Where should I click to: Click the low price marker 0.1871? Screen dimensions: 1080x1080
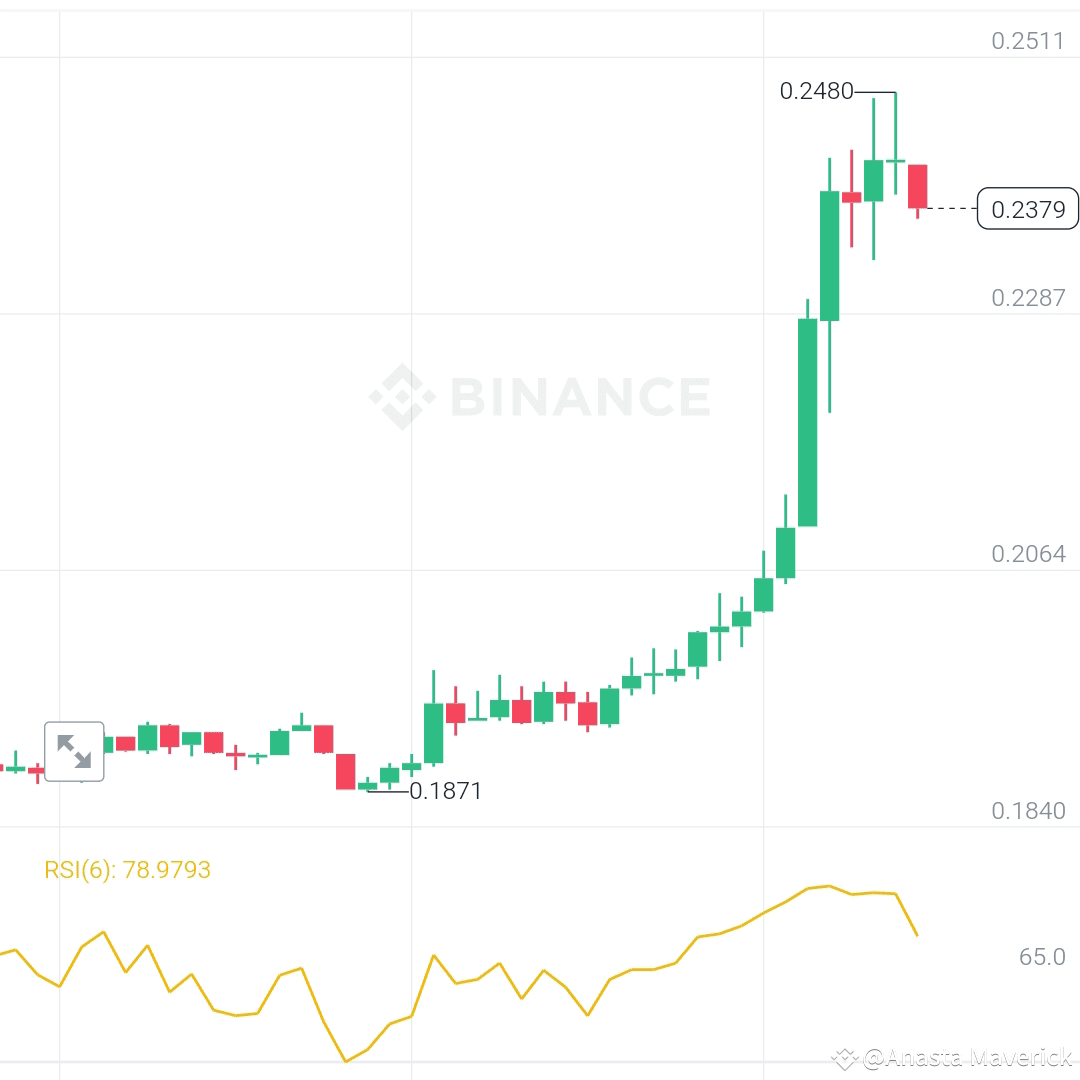point(444,790)
